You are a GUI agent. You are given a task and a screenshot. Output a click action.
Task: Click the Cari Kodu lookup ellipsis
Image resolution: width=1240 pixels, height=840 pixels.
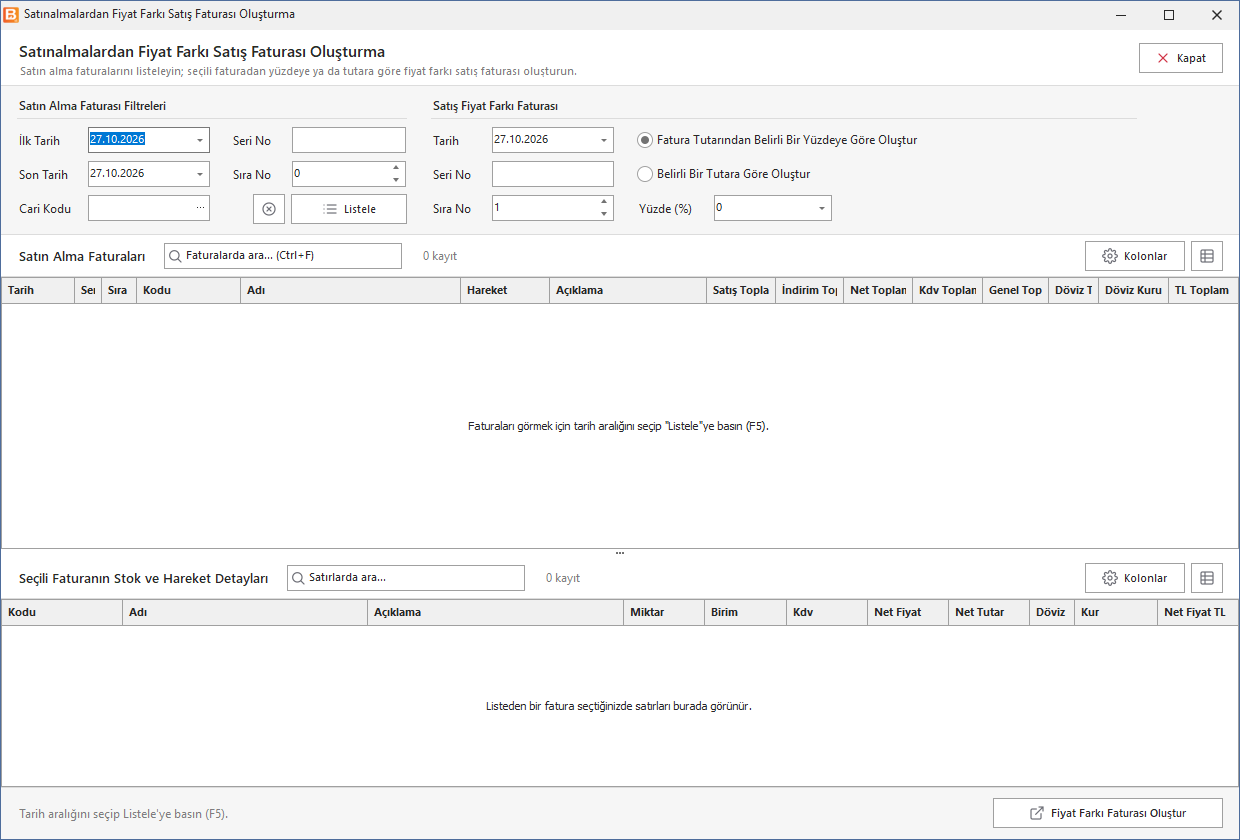point(200,207)
